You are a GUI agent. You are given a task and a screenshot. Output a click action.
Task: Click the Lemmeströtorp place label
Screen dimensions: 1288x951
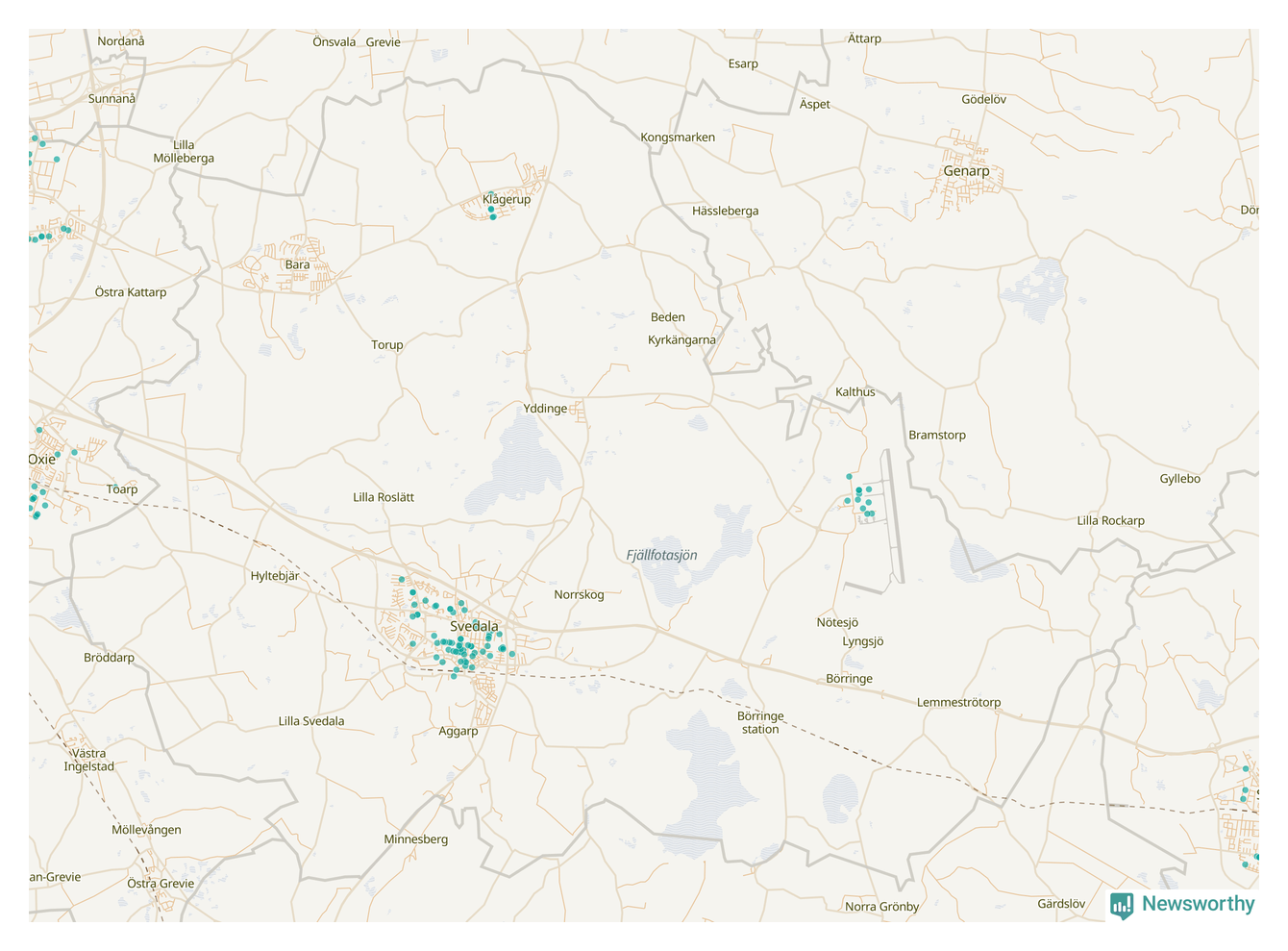tap(958, 702)
